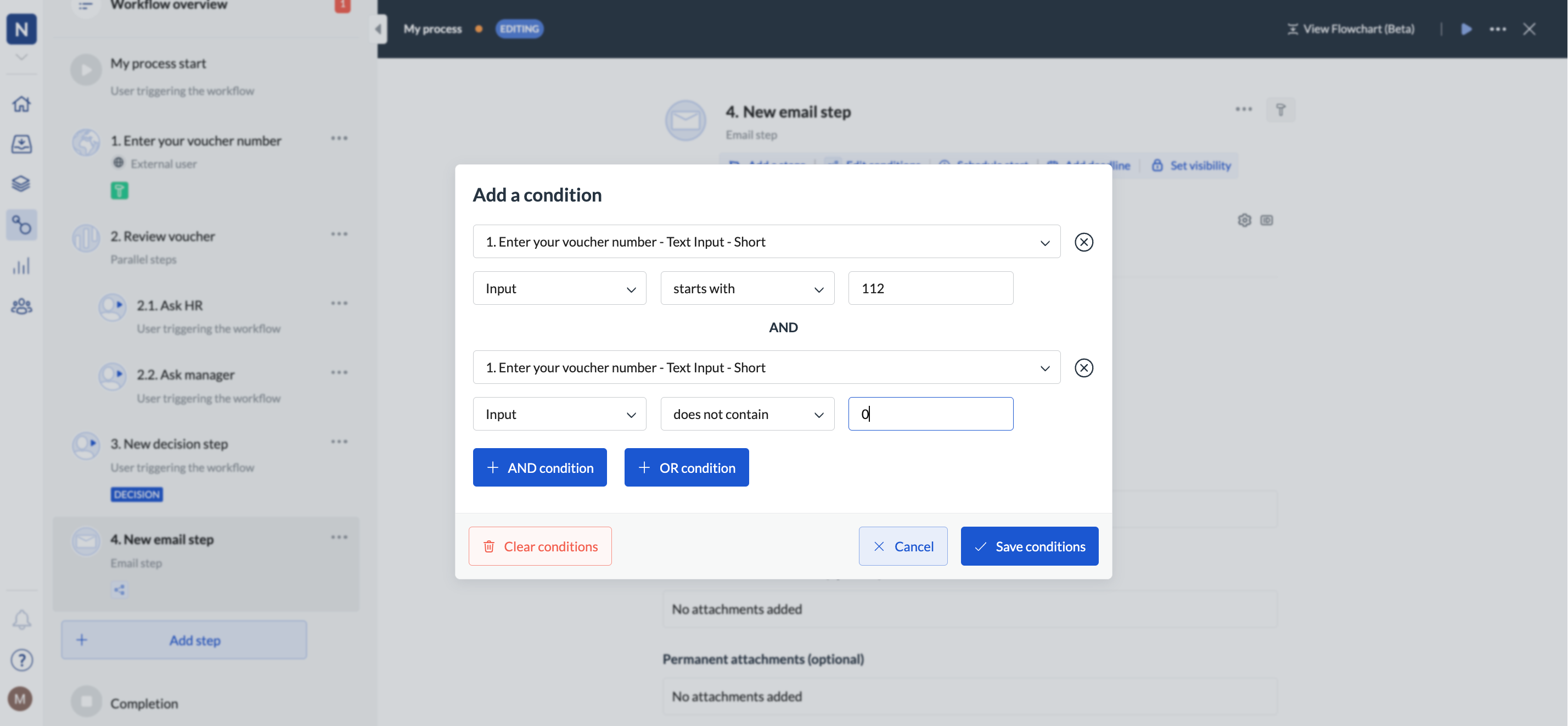Viewport: 1568px width, 726px height.
Task: Click the value field containing 112
Action: 930,288
